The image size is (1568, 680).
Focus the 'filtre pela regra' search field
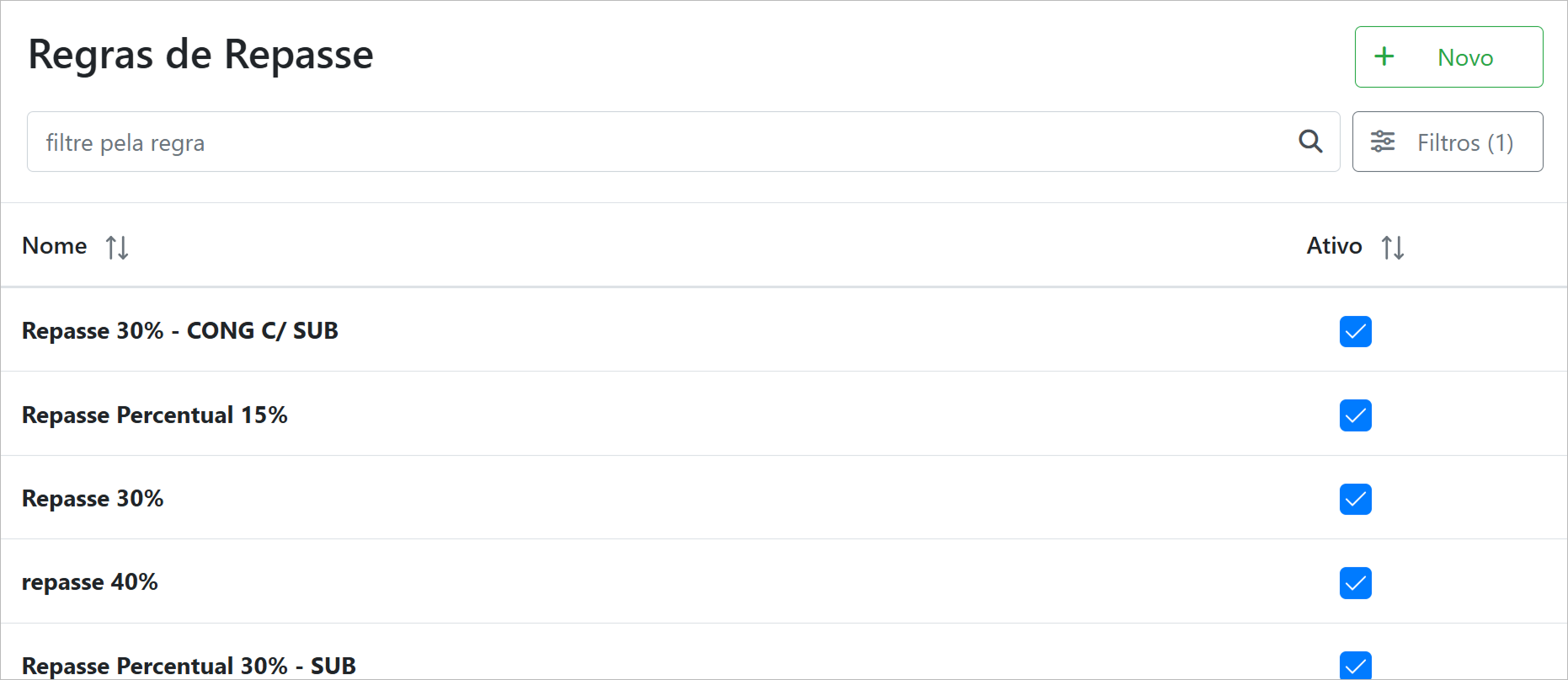point(657,142)
